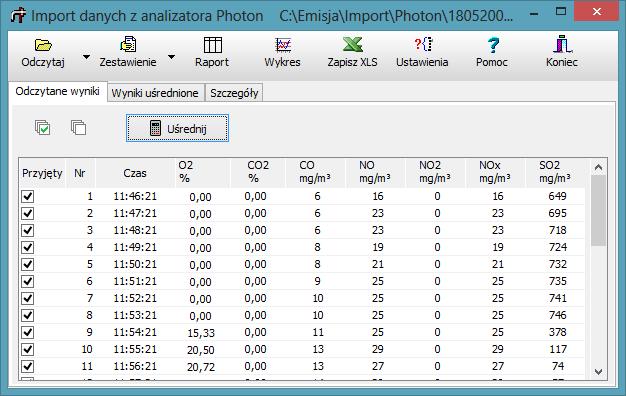Toggle the checkbox for row 4
This screenshot has height=396, width=626.
(28, 248)
